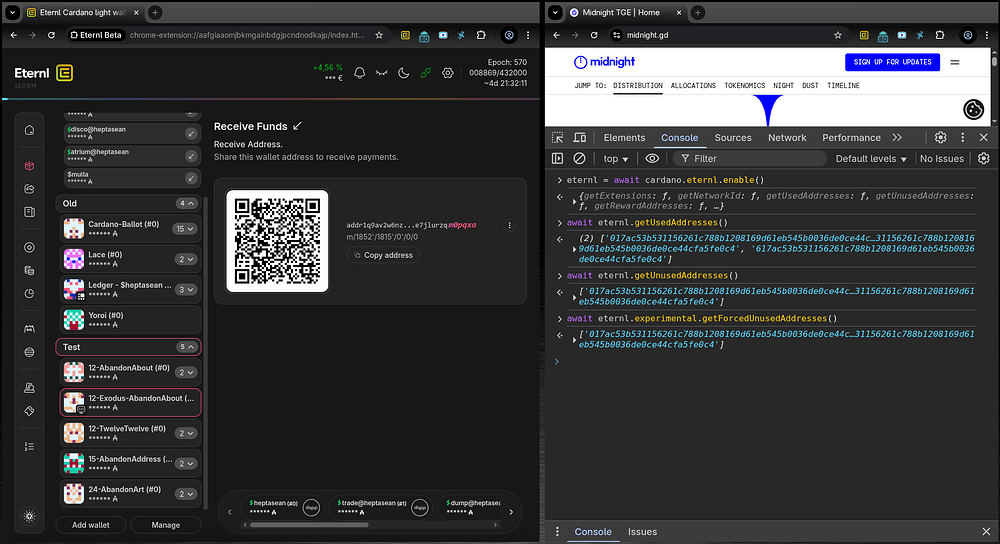The height and width of the screenshot is (544, 1000).
Task: Open the globe icon in Eternl sidebar
Action: coord(29,352)
